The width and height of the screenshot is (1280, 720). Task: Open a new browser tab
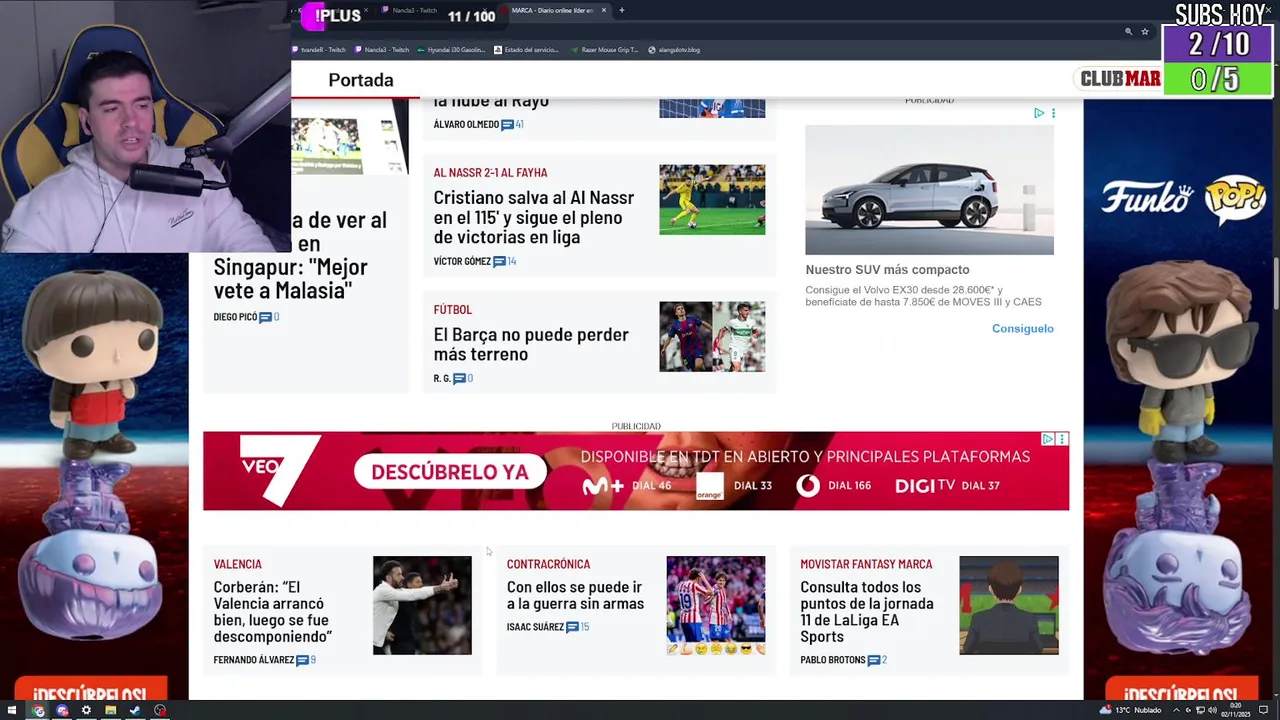(x=621, y=10)
